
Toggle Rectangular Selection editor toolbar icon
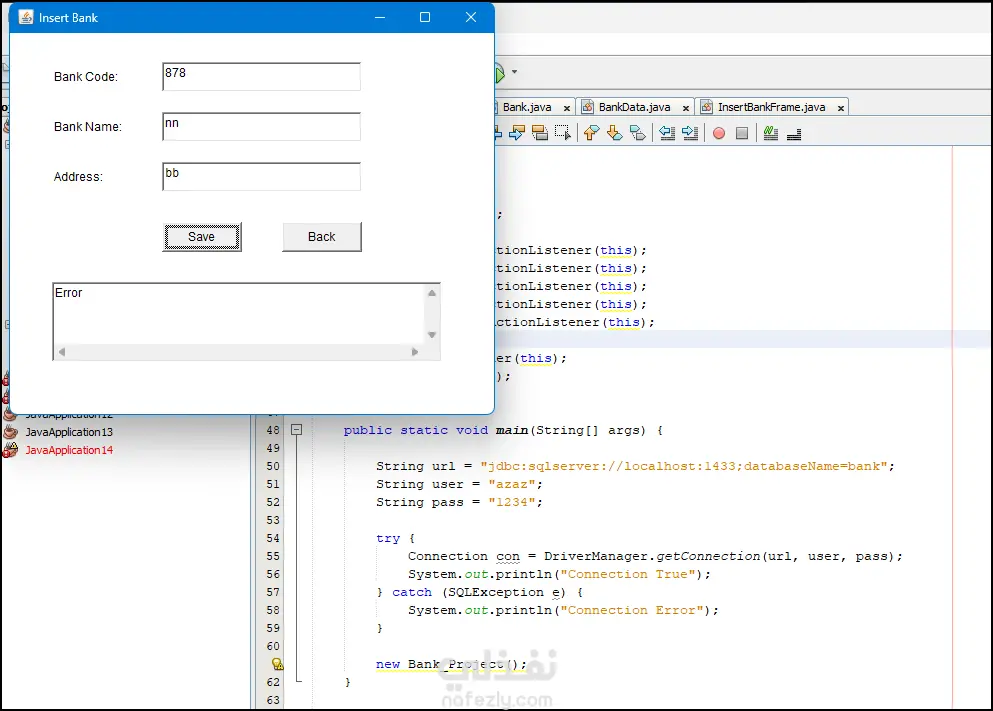pos(562,134)
